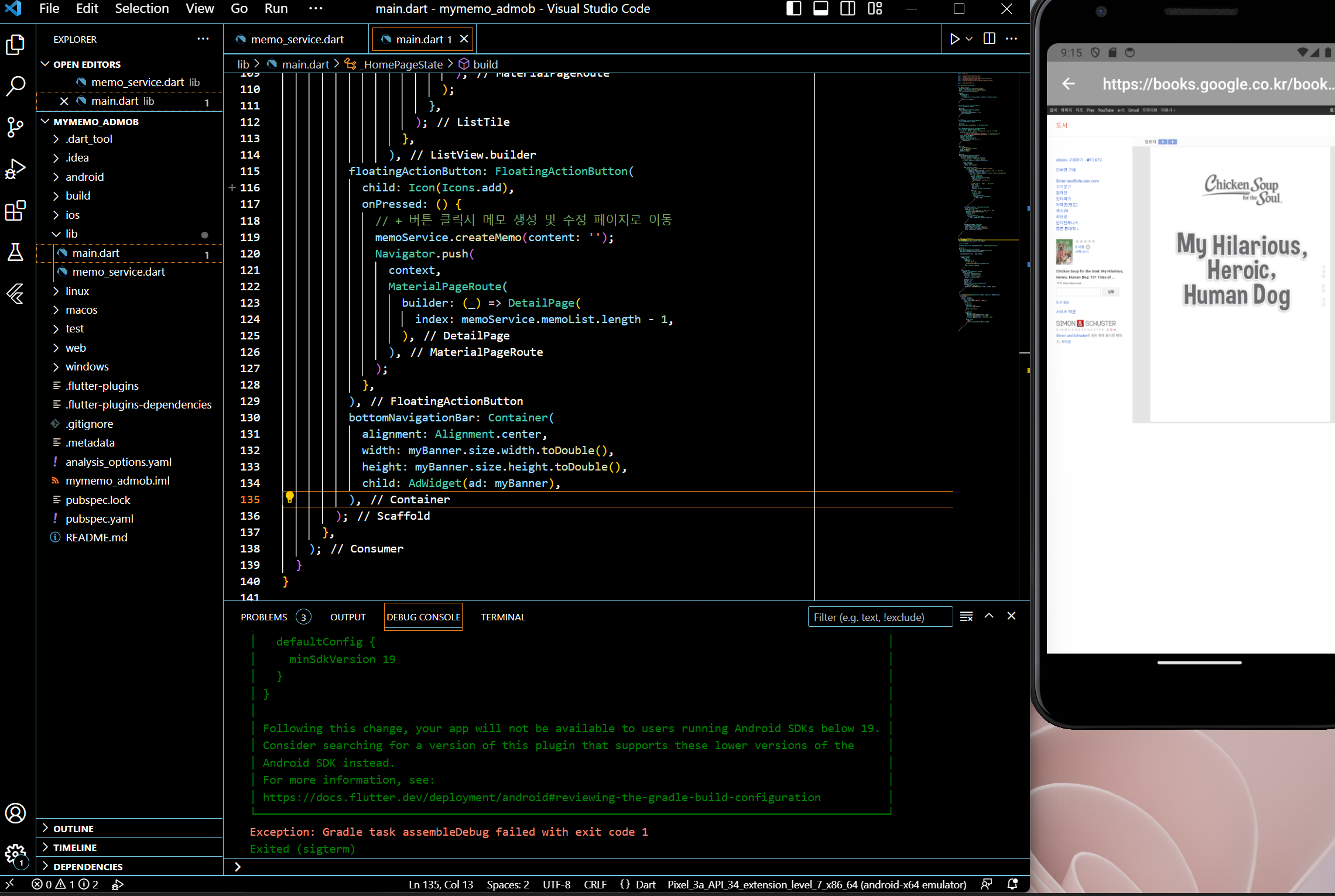
Task: Click the Remote window status icon
Action: 9,884
